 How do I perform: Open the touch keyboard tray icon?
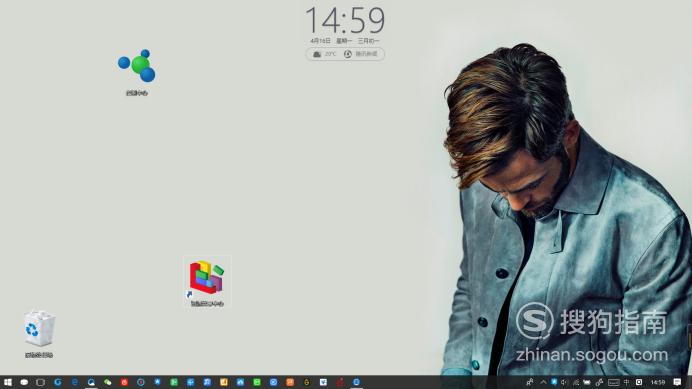coord(613,382)
